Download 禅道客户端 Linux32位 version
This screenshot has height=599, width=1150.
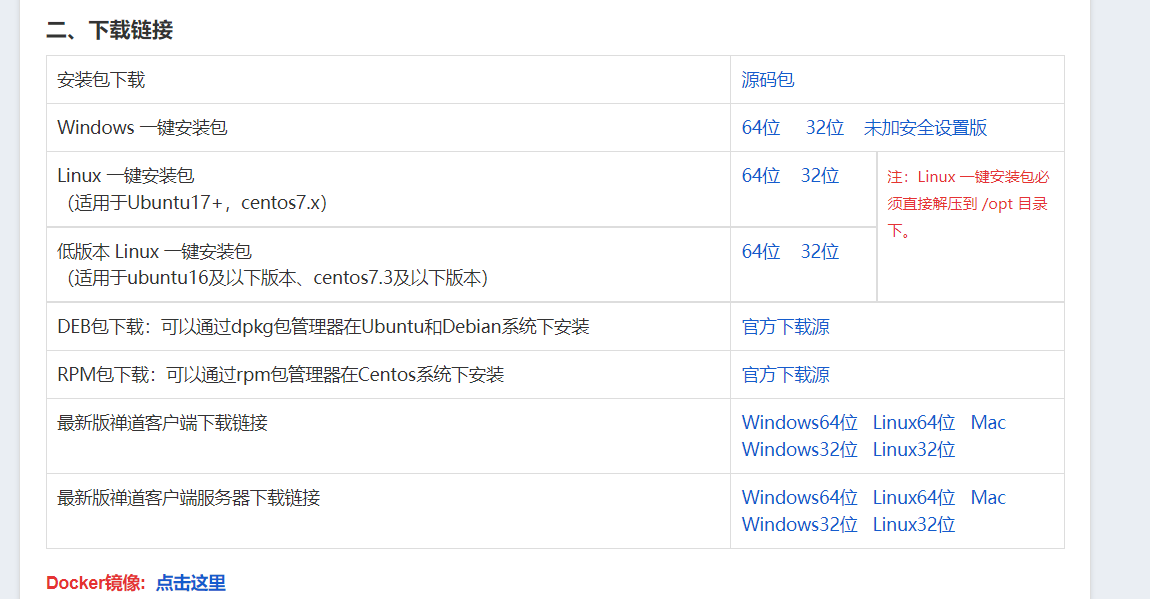click(x=914, y=450)
